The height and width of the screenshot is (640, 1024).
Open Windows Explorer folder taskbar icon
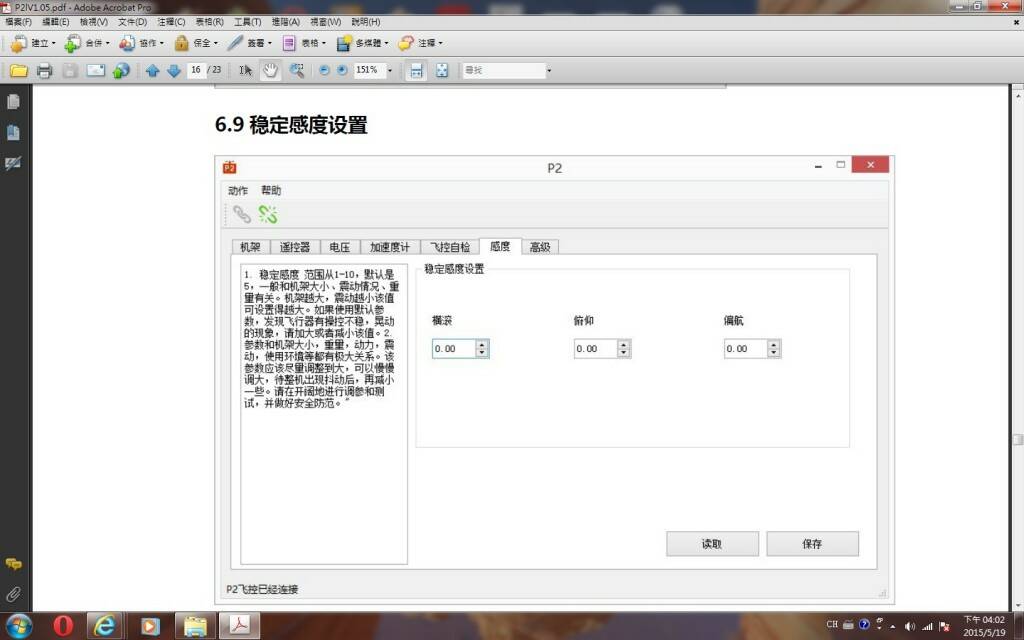click(x=195, y=626)
